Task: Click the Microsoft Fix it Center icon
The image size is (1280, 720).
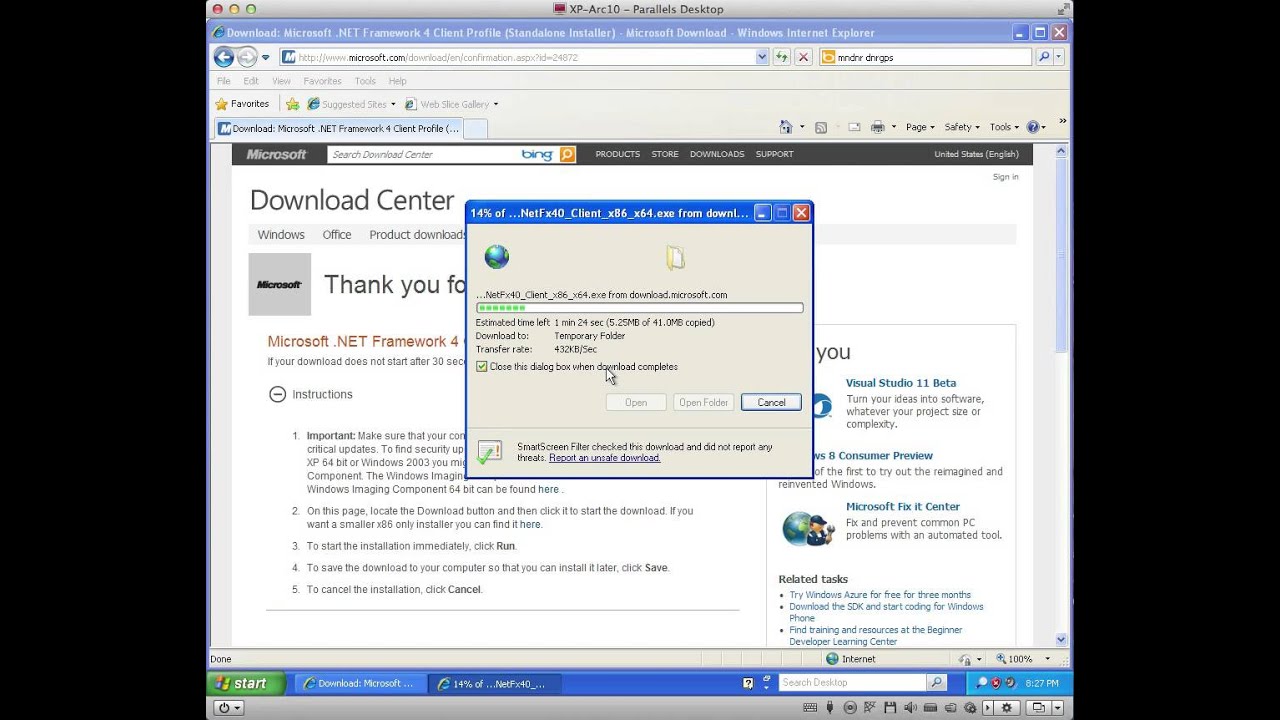Action: [x=808, y=528]
